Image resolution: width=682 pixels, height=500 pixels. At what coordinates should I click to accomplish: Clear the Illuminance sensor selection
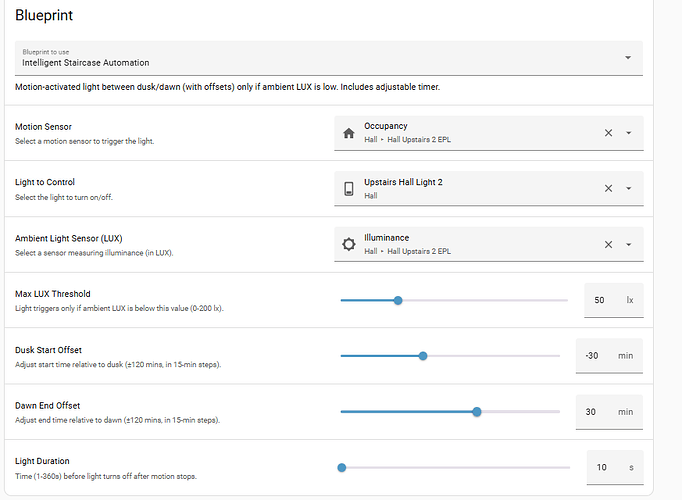(608, 244)
